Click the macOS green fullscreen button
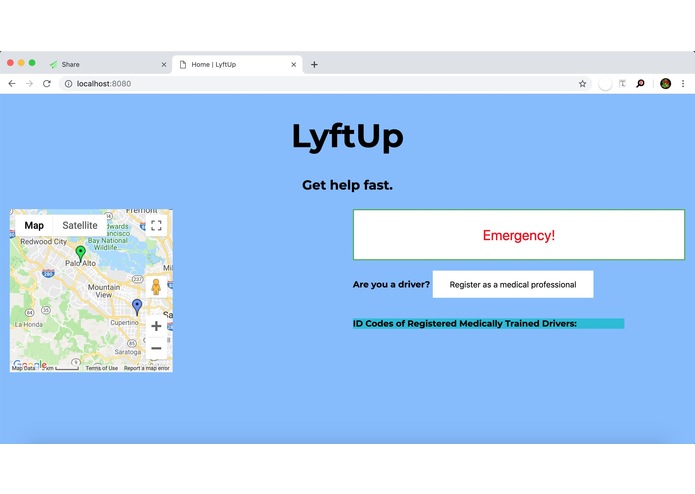Viewport: 695px width, 494px height. tap(32, 63)
